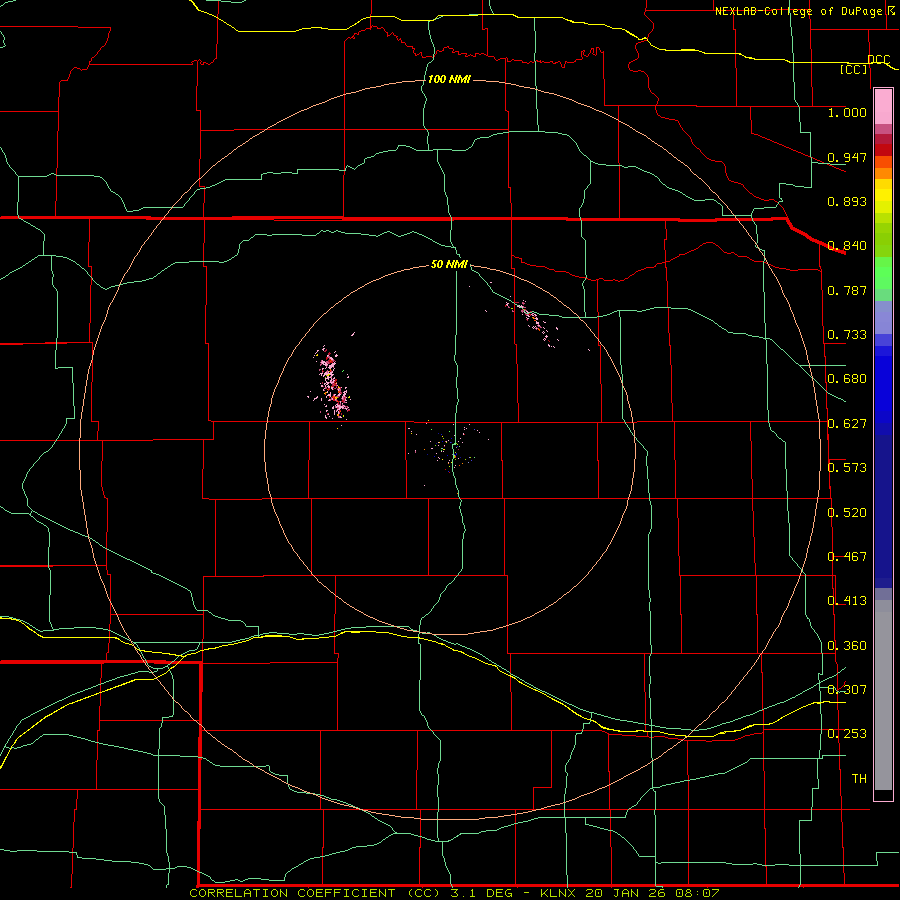Click the 0.893 scale label

(847, 201)
